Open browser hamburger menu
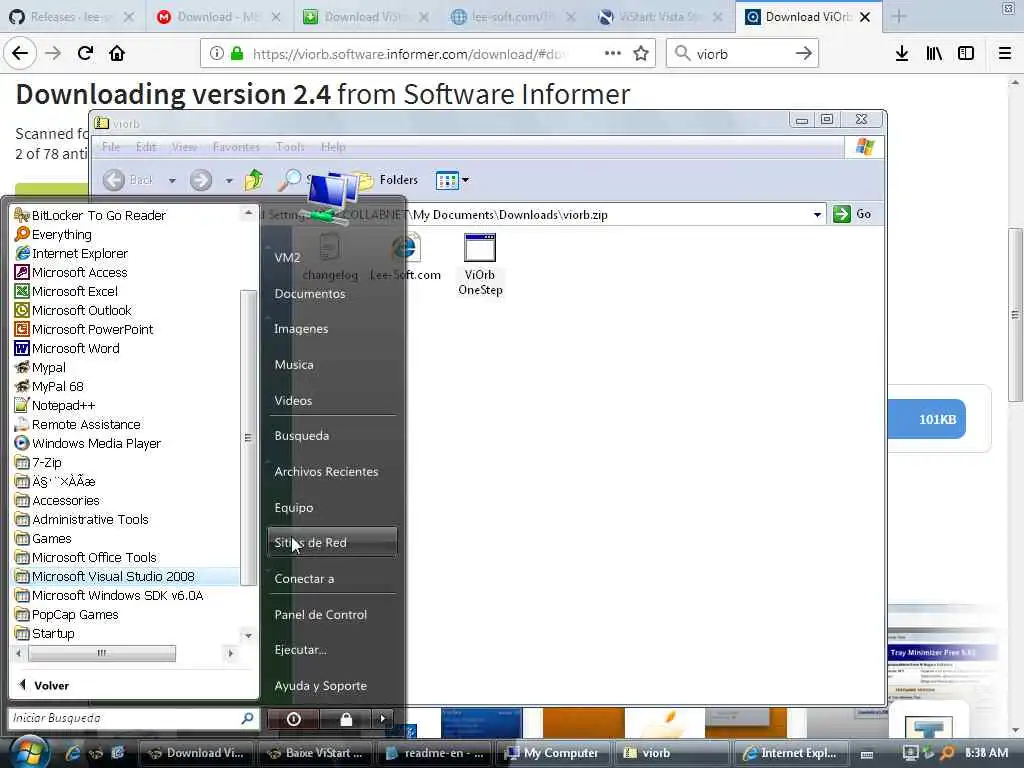This screenshot has width=1024, height=768. click(1005, 54)
